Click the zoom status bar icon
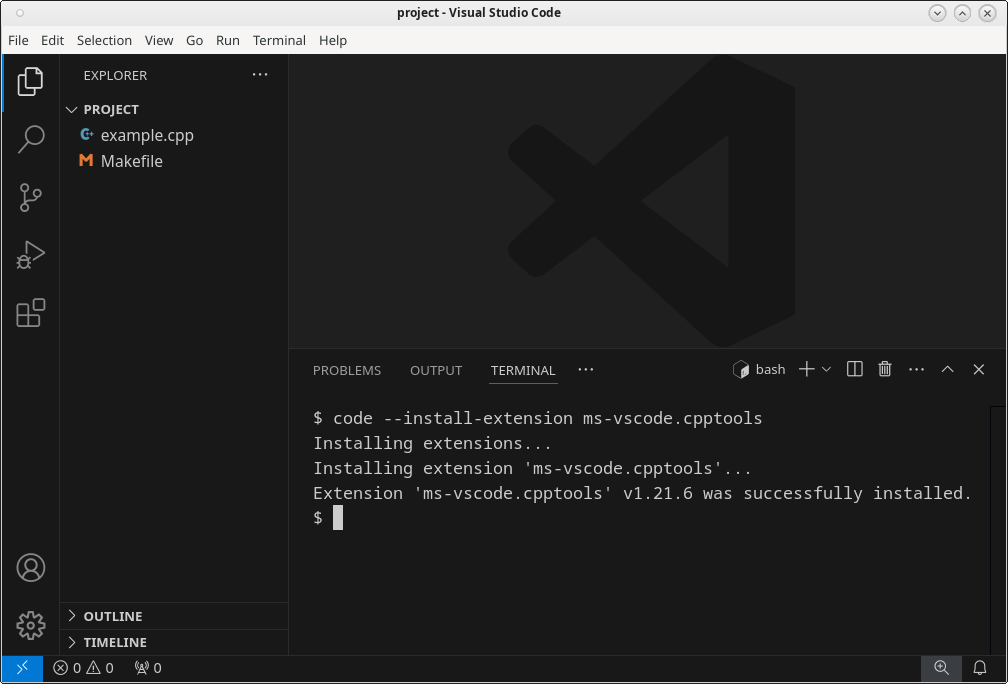The image size is (1008, 684). click(941, 669)
